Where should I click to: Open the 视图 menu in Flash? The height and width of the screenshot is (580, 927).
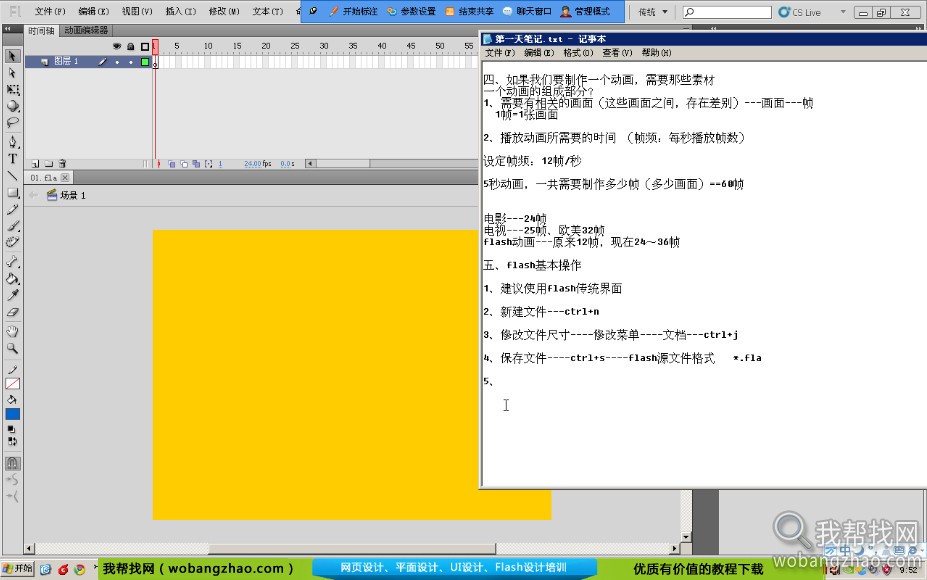pyautogui.click(x=137, y=11)
